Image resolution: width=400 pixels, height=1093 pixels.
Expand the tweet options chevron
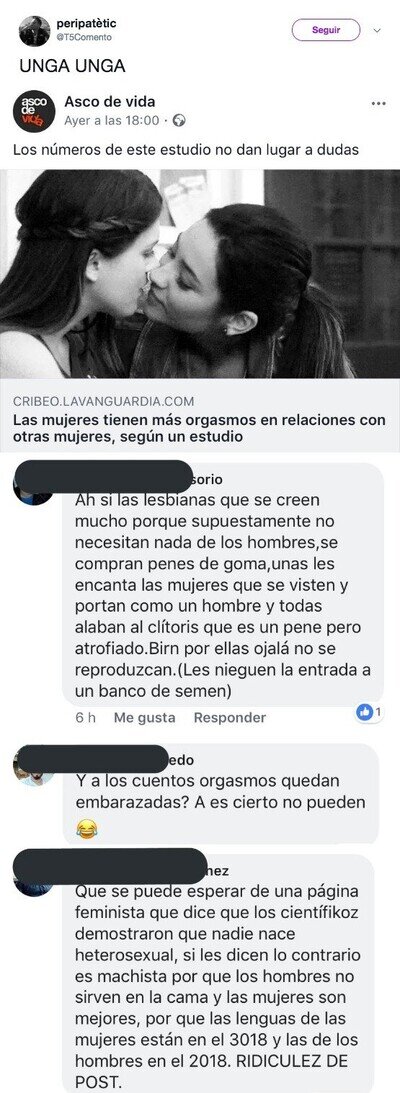(x=377, y=31)
